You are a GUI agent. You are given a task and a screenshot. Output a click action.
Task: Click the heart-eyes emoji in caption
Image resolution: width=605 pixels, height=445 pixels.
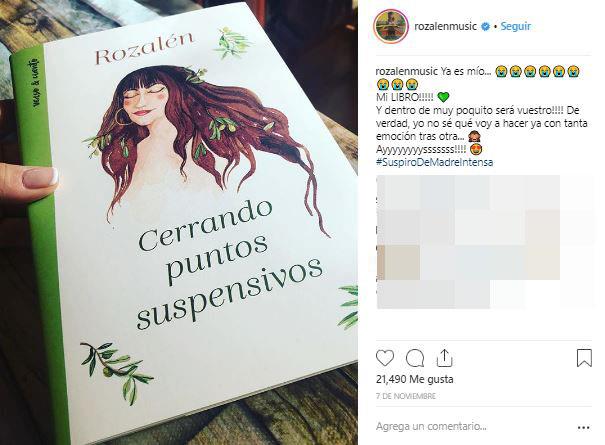coord(477,149)
